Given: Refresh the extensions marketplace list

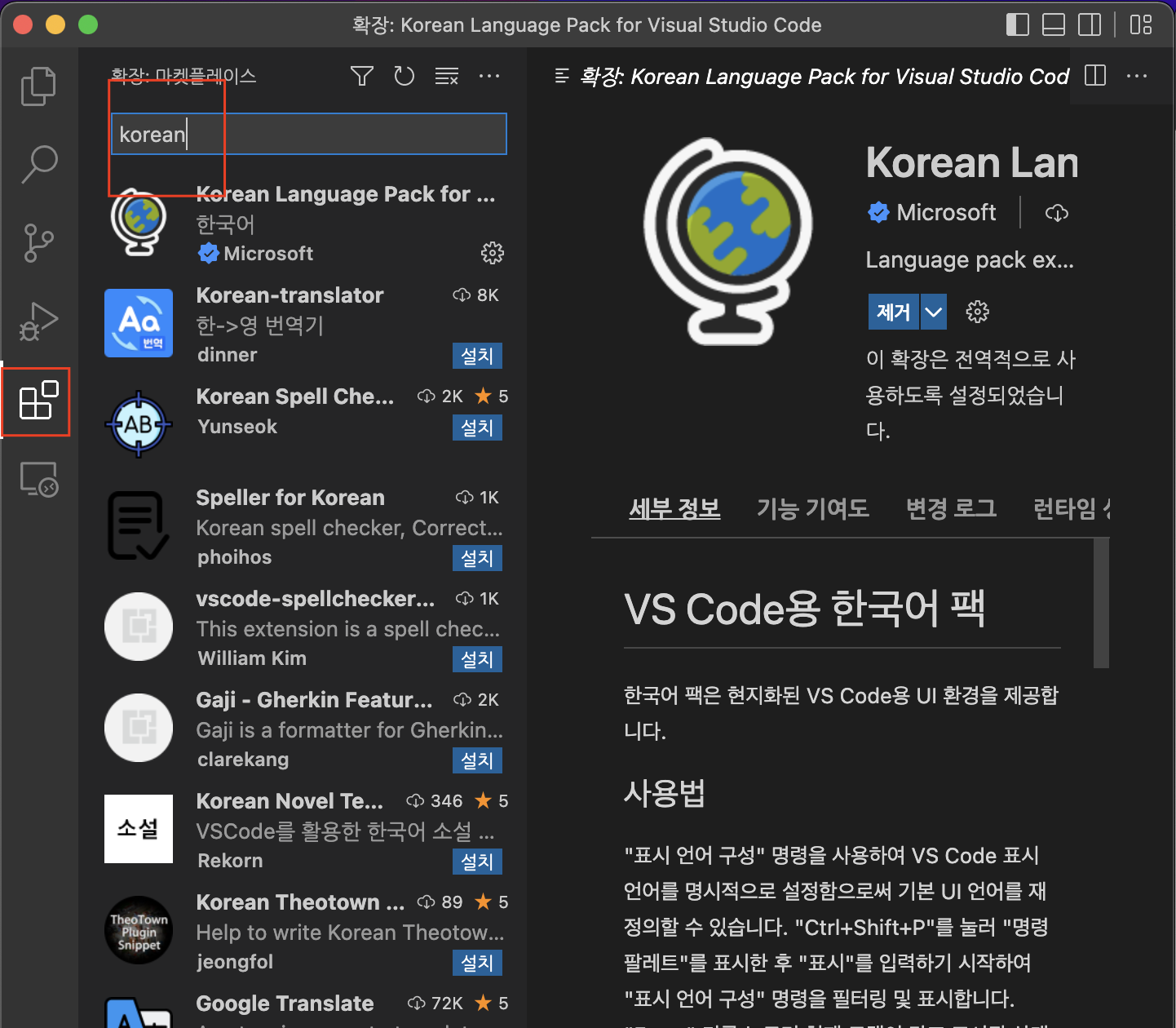Looking at the screenshot, I should (x=404, y=76).
